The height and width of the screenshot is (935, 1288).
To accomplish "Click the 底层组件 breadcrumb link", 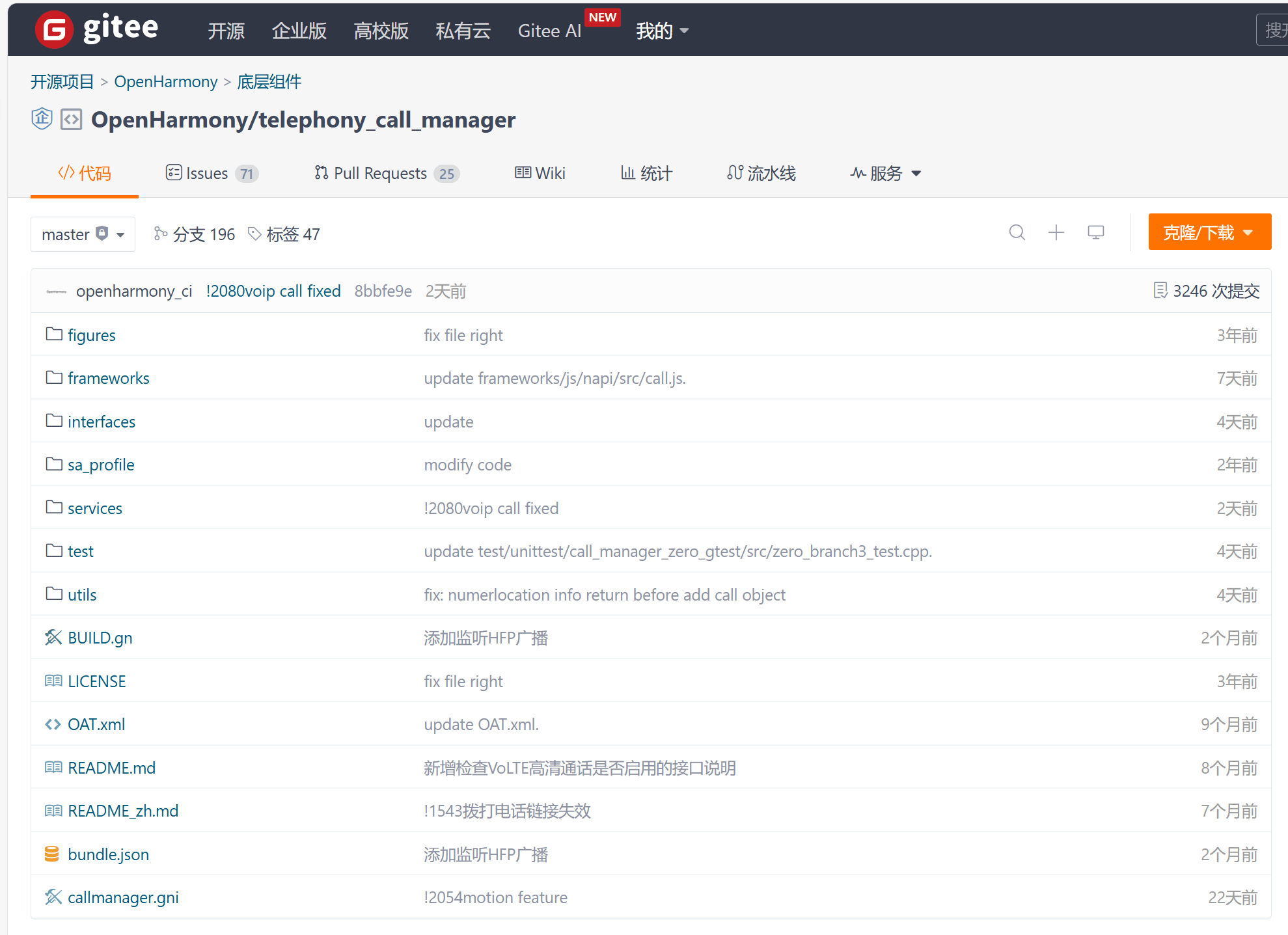I will click(x=269, y=81).
